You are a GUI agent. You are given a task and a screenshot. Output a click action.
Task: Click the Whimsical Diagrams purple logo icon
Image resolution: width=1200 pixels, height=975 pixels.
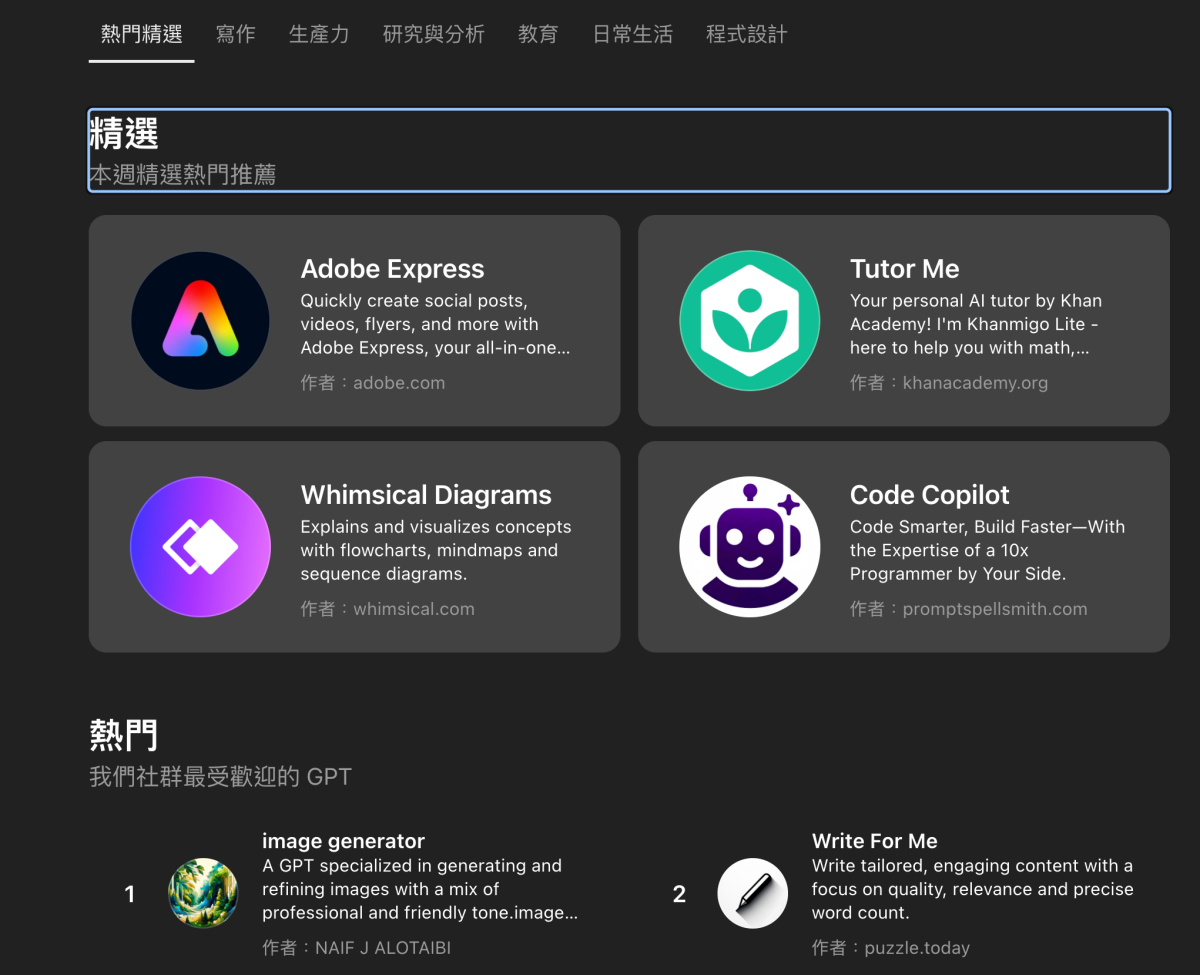tap(200, 546)
